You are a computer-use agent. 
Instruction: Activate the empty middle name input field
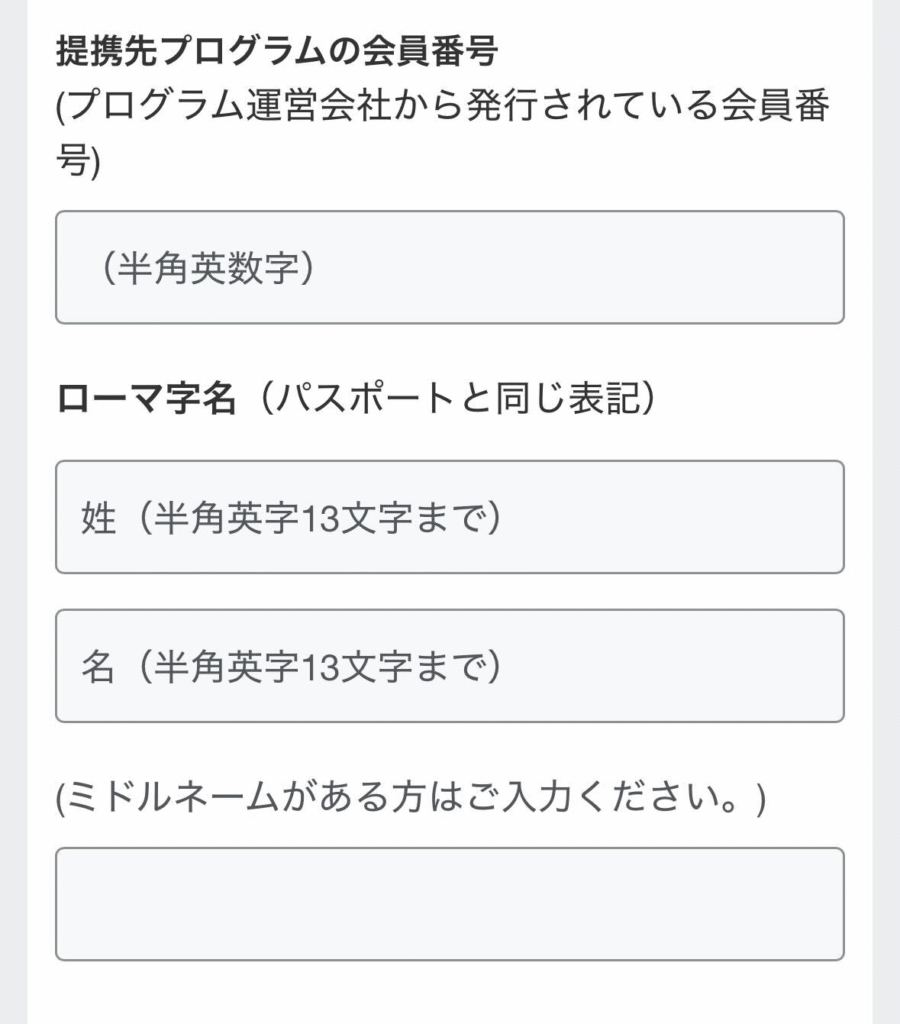(450, 904)
